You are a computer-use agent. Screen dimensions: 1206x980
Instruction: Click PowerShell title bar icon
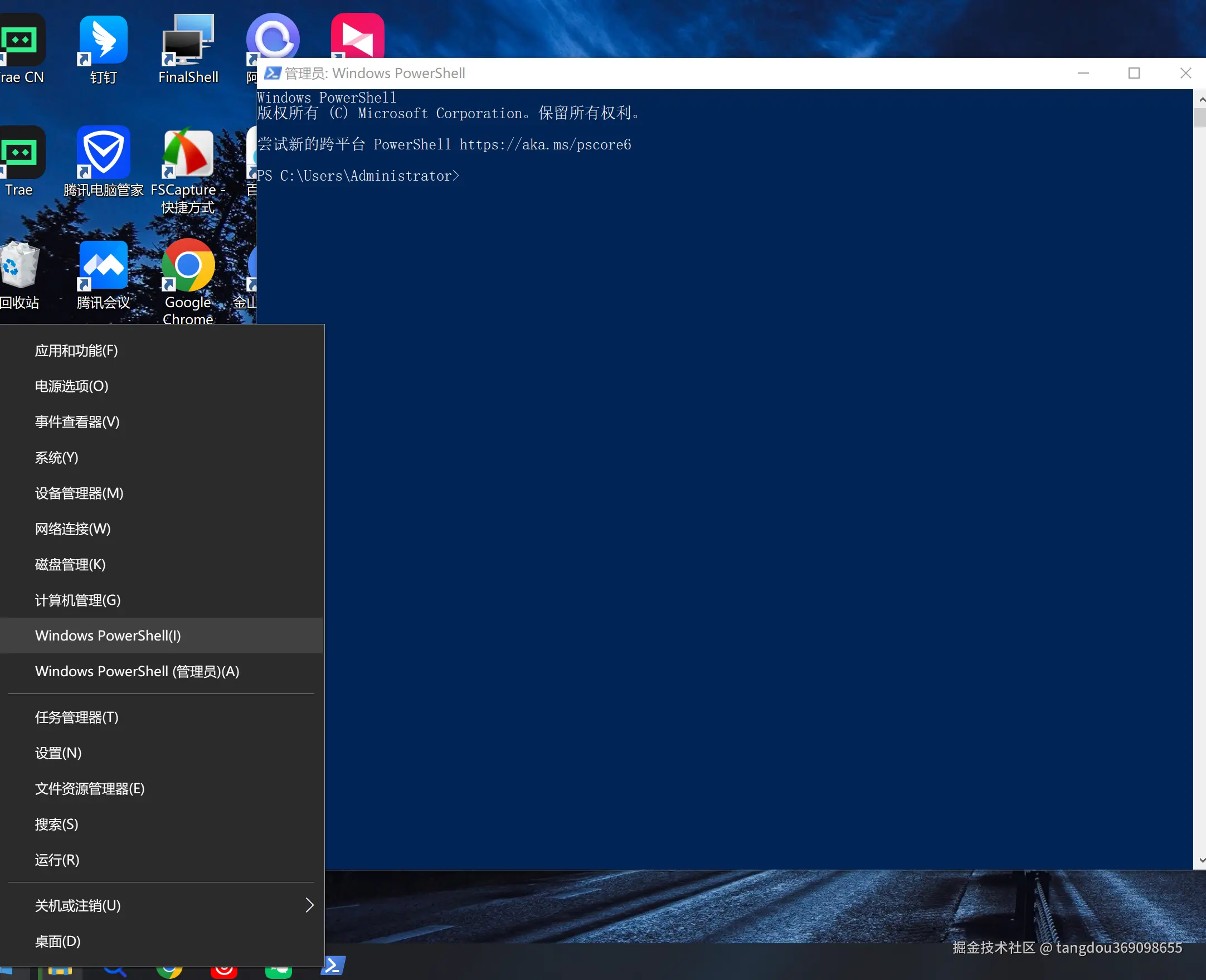pyautogui.click(x=273, y=74)
